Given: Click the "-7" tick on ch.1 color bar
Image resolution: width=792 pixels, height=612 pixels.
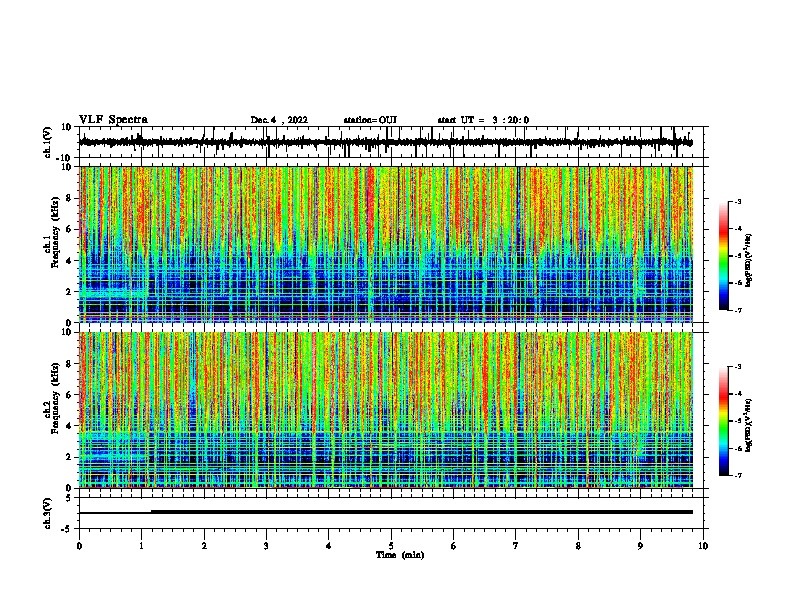Looking at the screenshot, I should tap(738, 310).
